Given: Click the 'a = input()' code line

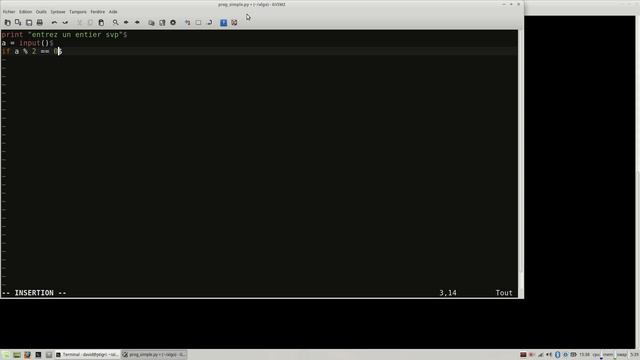Looking at the screenshot, I should pos(27,43).
